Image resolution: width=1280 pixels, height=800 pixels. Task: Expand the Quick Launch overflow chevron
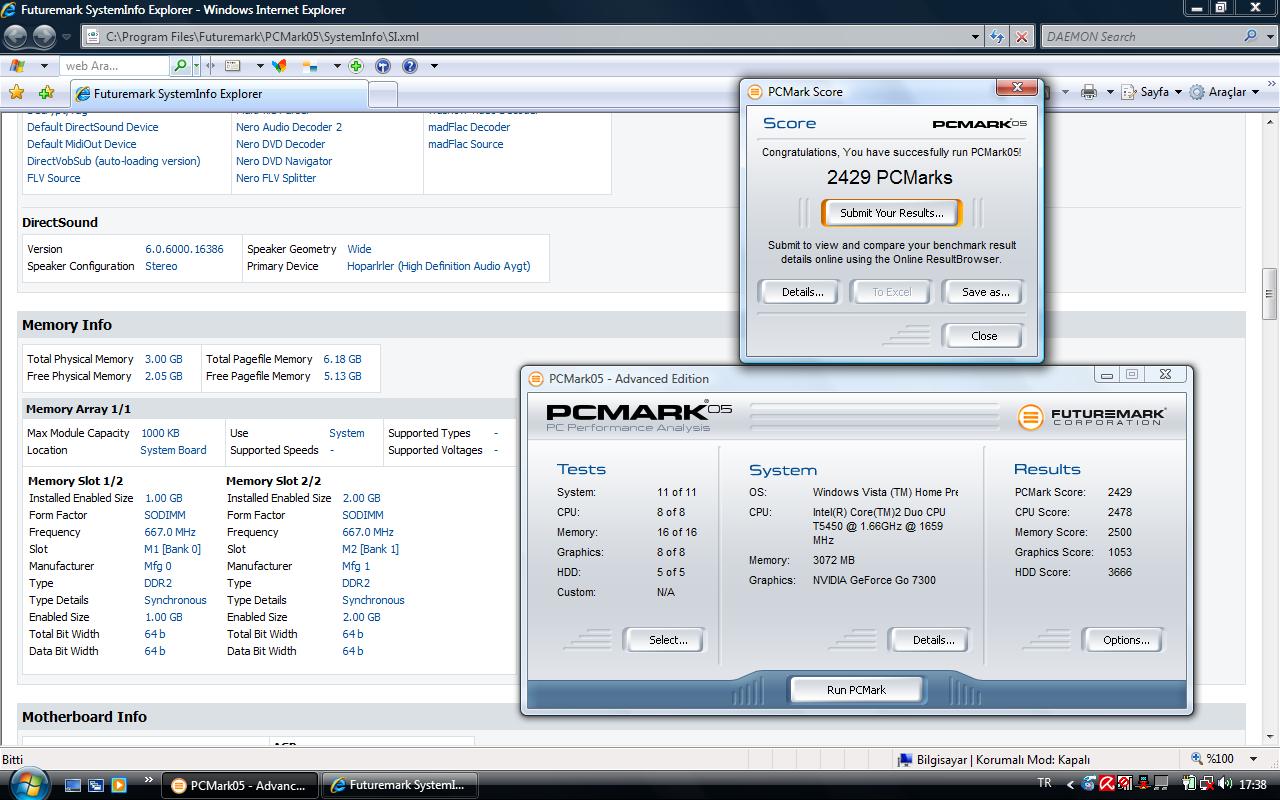[x=149, y=780]
